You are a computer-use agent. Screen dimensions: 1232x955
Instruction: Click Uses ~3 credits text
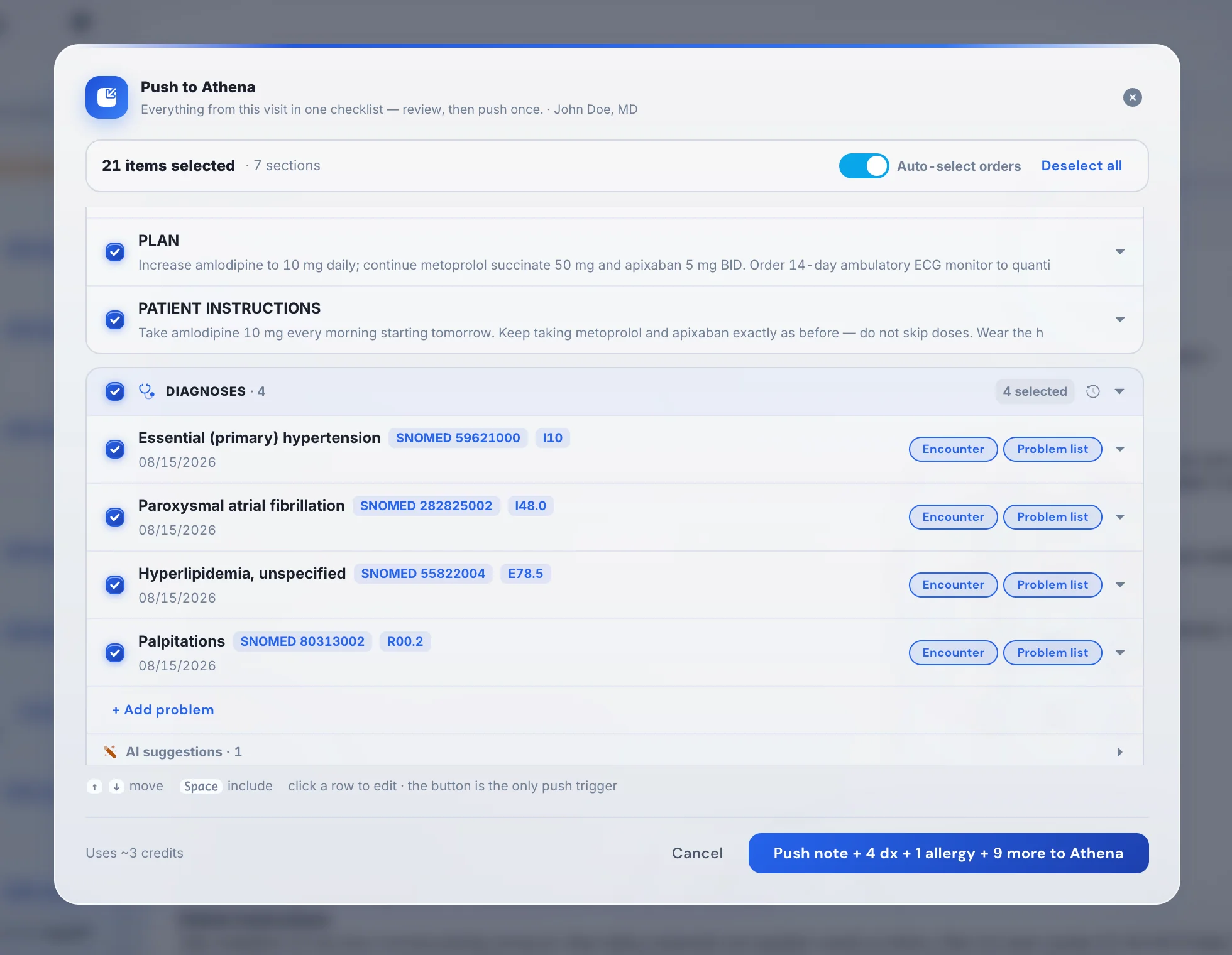(135, 853)
